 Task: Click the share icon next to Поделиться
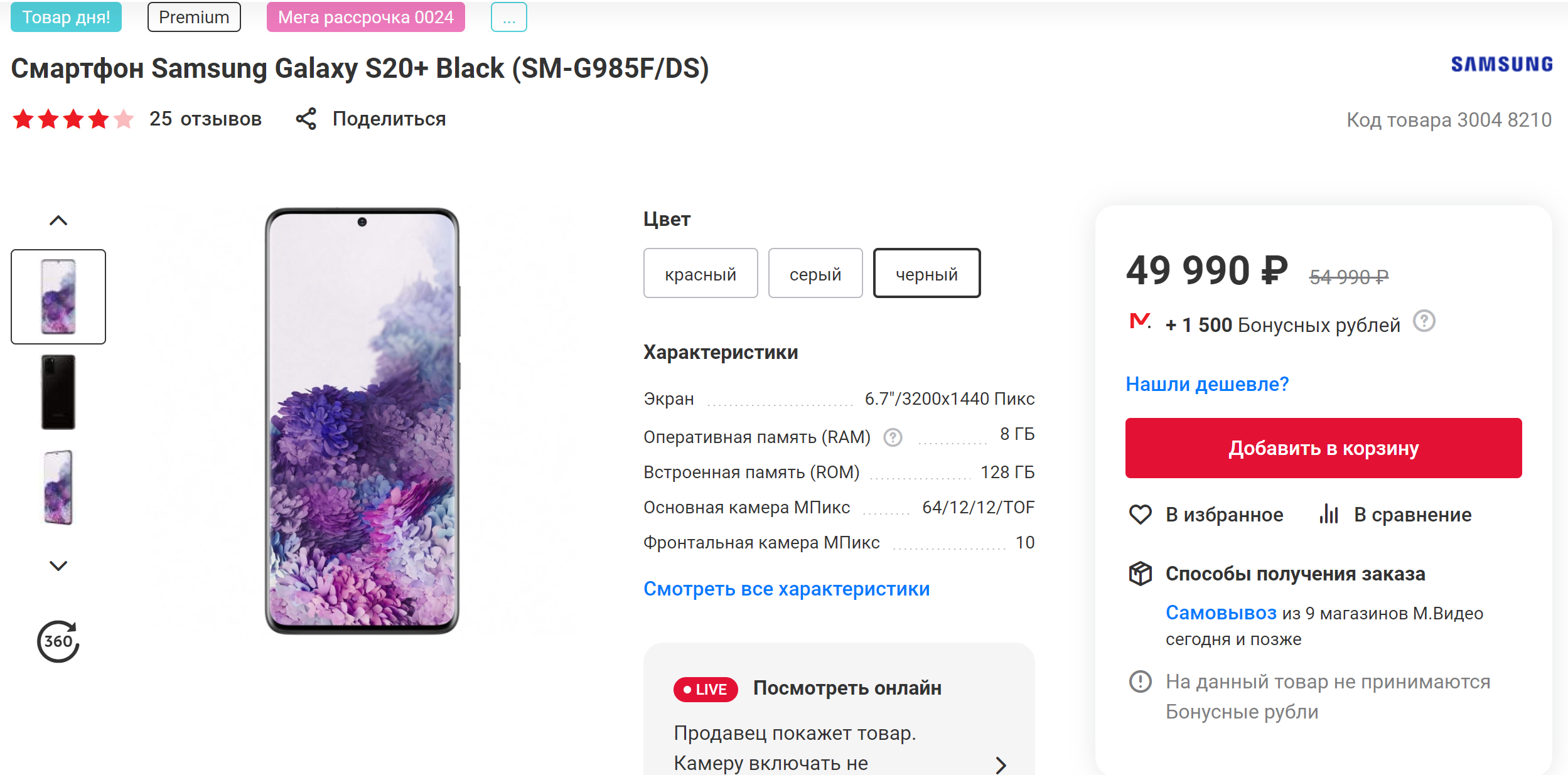[306, 119]
